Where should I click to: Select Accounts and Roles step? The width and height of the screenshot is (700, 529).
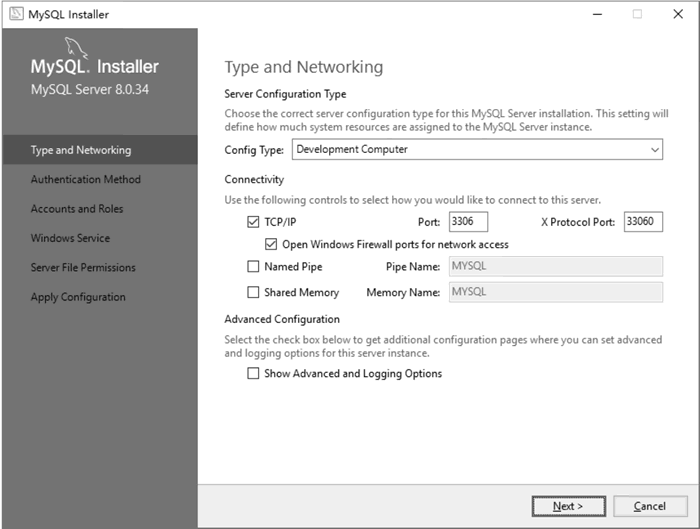77,209
